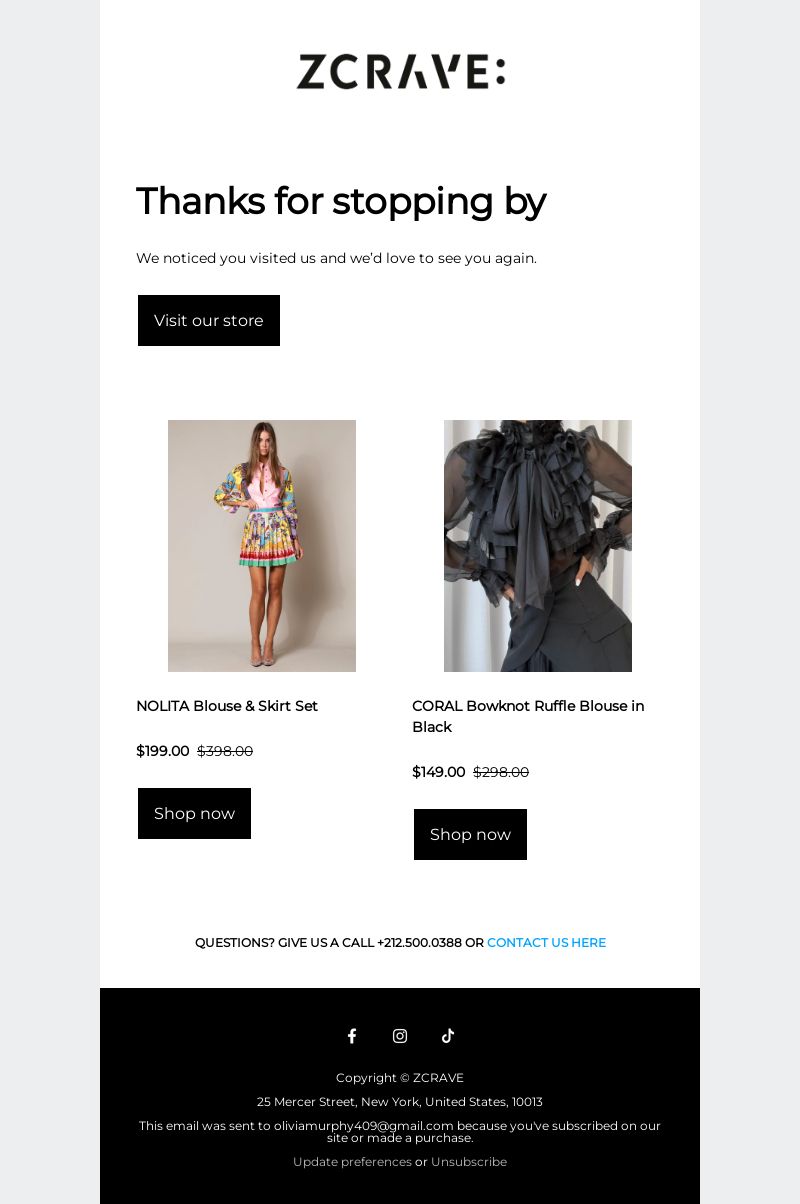Open the black ruffle blouse product photo
Screen dimensions: 800x1204
pyautogui.click(x=538, y=546)
